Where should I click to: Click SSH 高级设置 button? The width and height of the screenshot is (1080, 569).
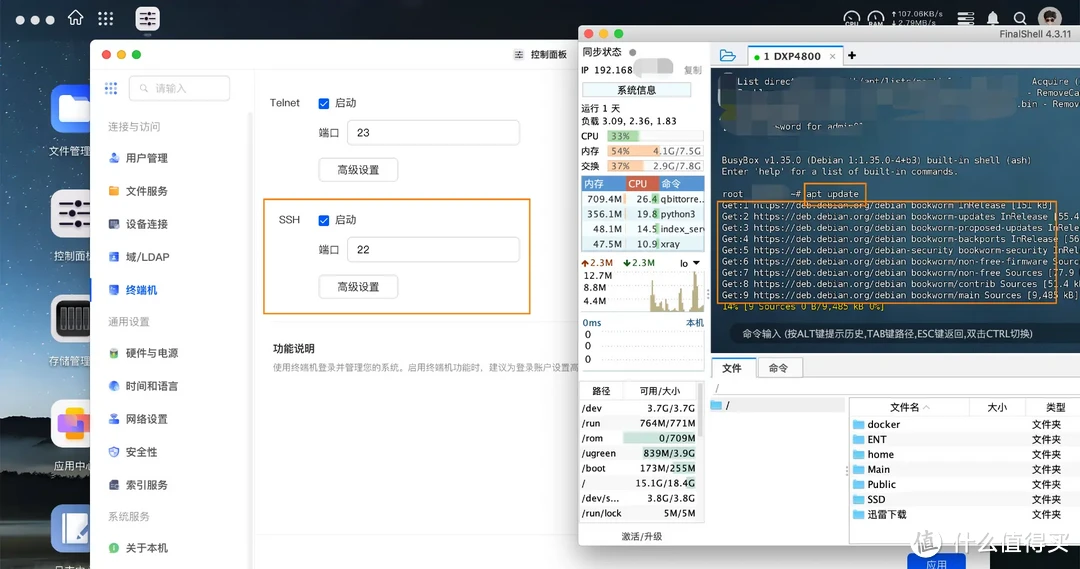point(358,287)
